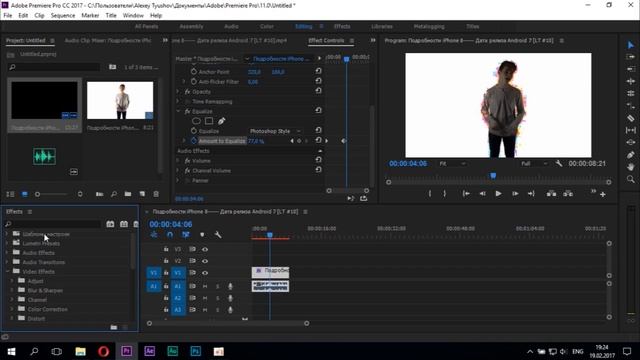
Task: Click the Project panel search field
Action: (55, 67)
